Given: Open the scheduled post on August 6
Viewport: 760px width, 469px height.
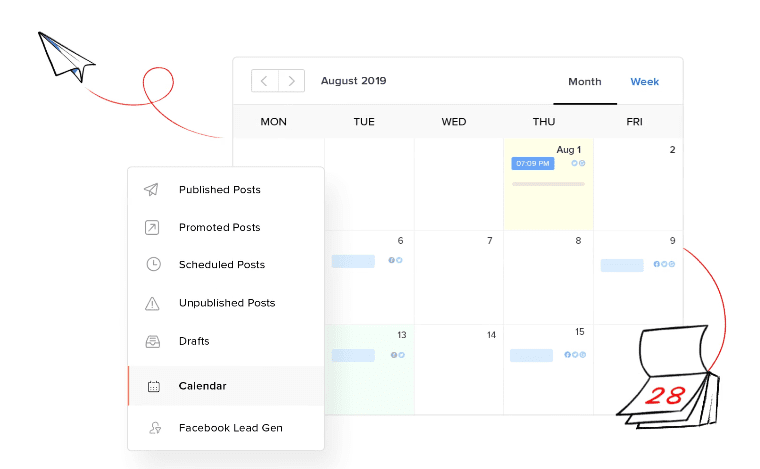Looking at the screenshot, I should 353,261.
